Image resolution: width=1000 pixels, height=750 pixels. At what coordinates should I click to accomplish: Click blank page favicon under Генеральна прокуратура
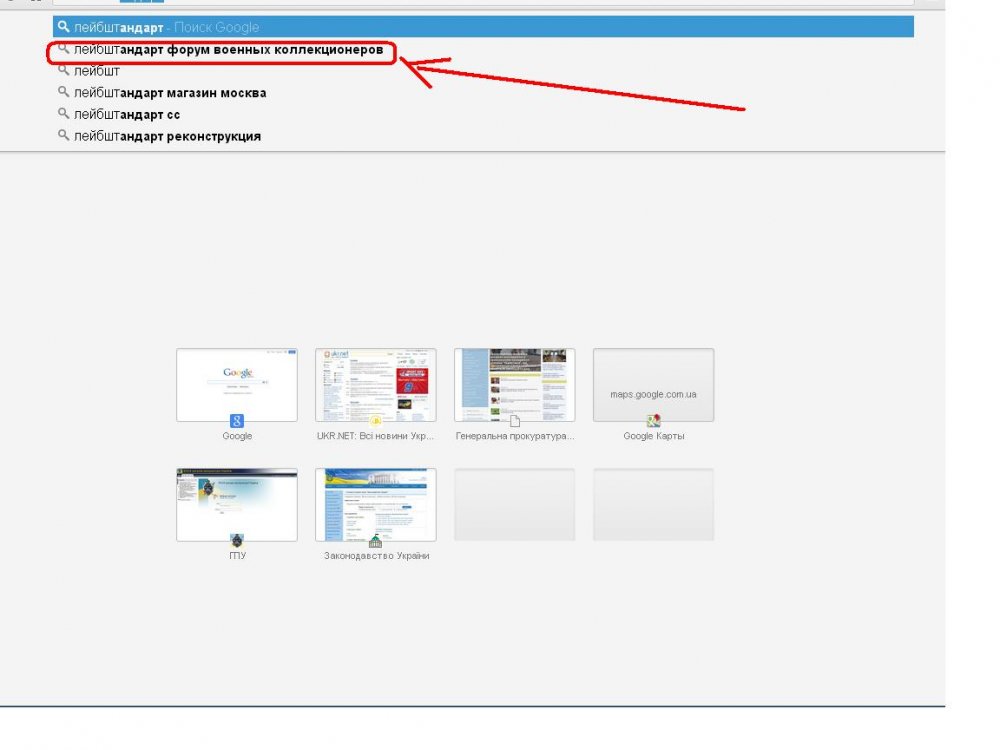pyautogui.click(x=515, y=421)
